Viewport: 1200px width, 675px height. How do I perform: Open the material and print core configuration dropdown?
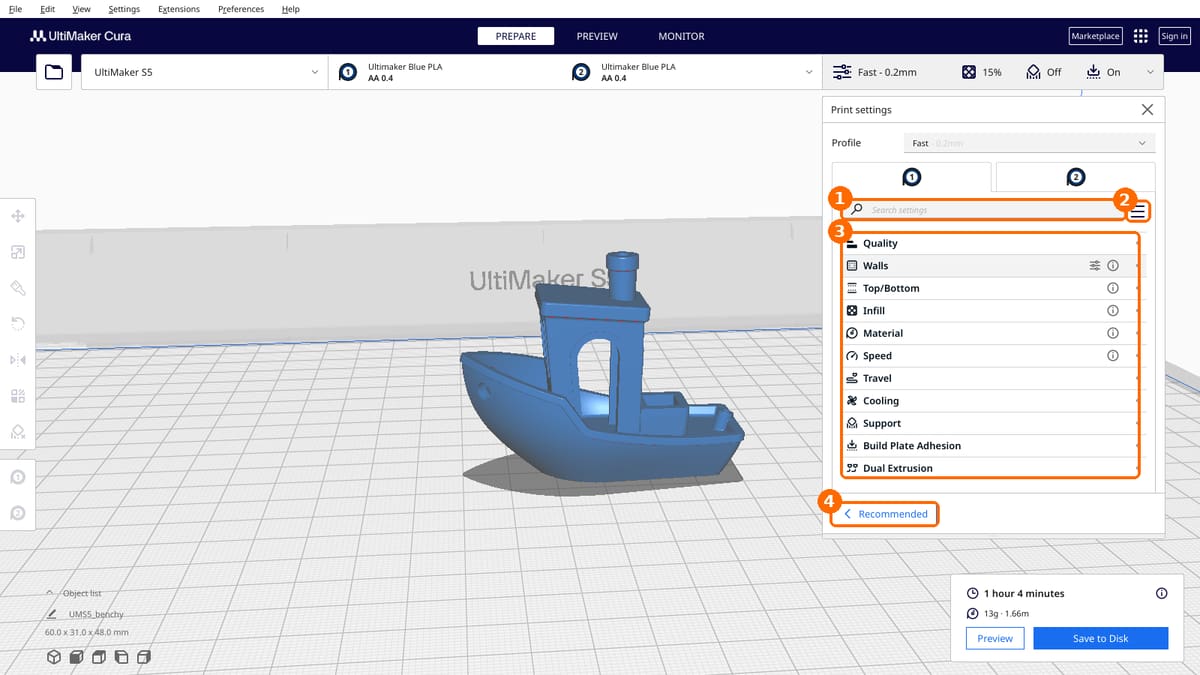coord(575,72)
